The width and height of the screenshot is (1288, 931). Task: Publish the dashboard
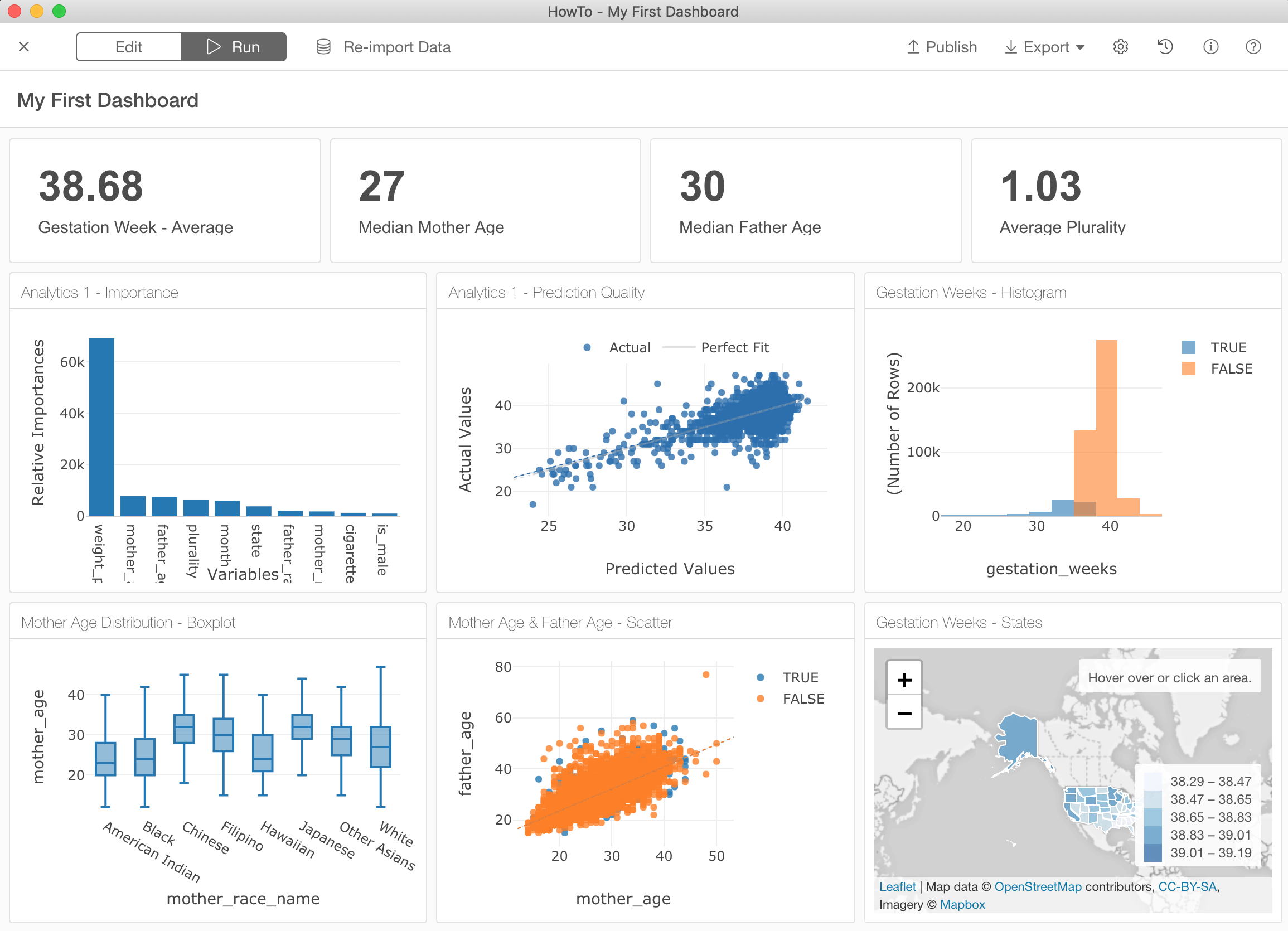pos(942,47)
